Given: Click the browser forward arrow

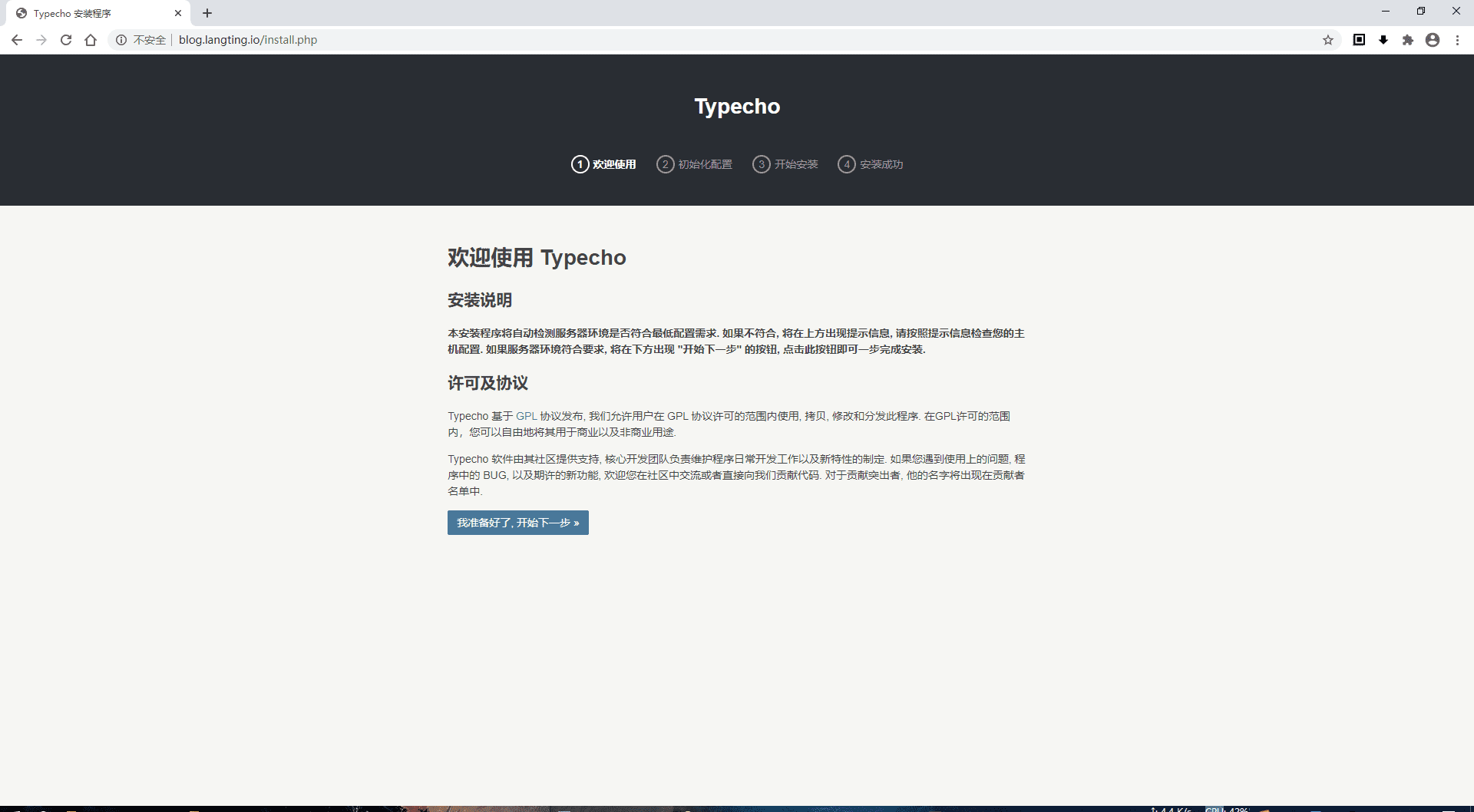Looking at the screenshot, I should coord(41,40).
